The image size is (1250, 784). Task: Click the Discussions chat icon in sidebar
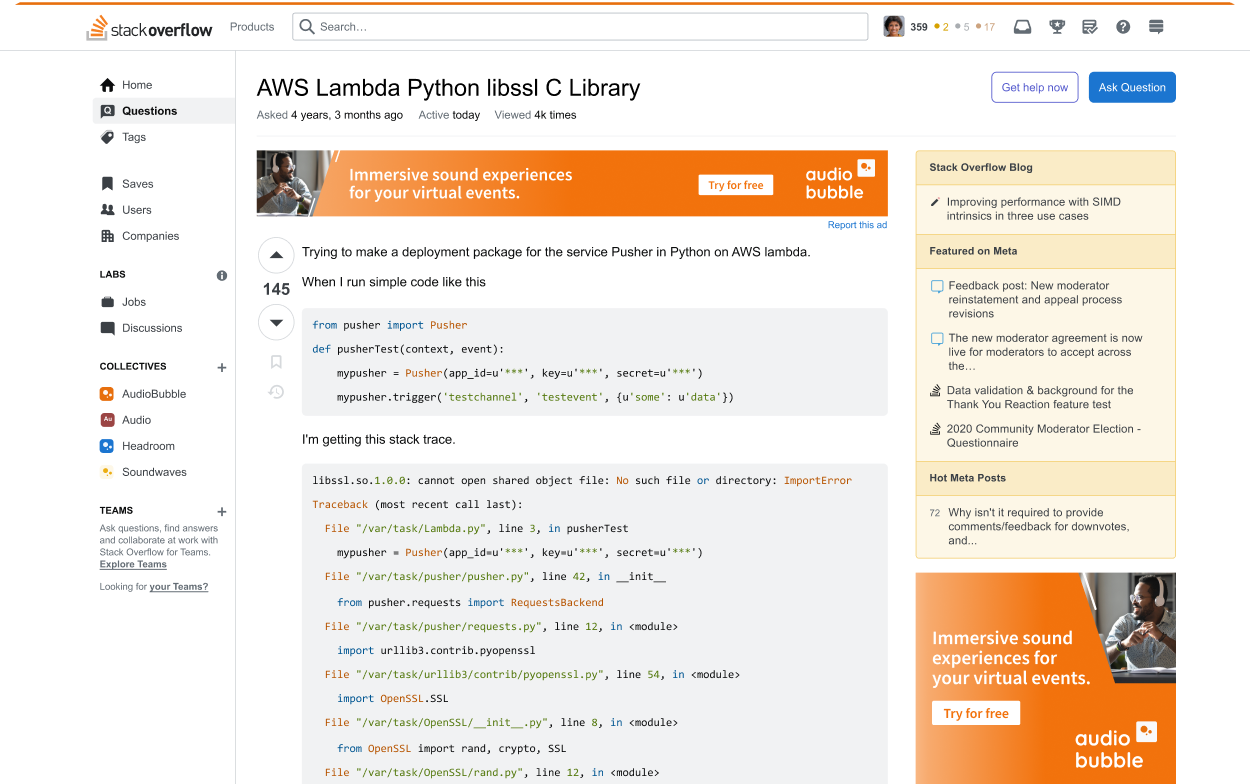[x=108, y=328]
